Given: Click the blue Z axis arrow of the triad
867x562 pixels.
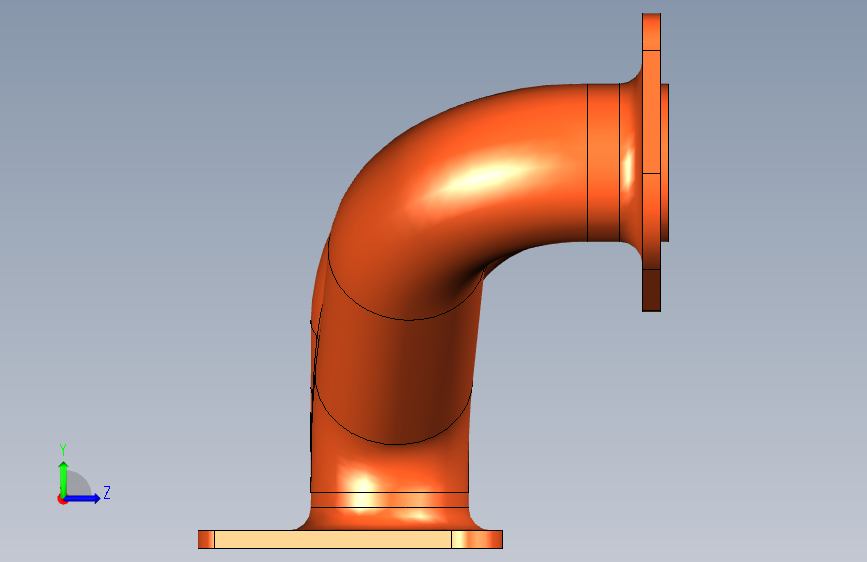Looking at the screenshot, I should point(83,498).
